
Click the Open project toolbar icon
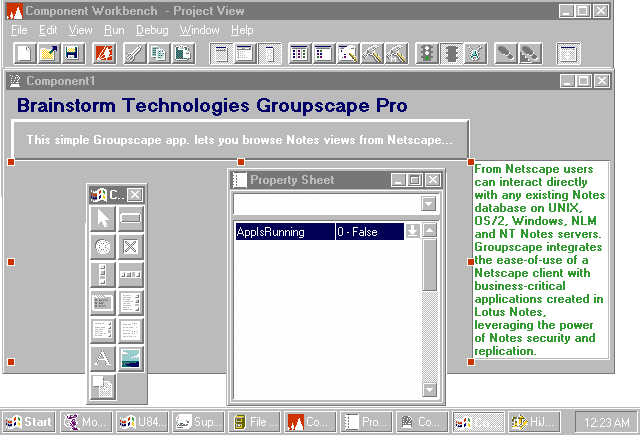pyautogui.click(x=49, y=53)
